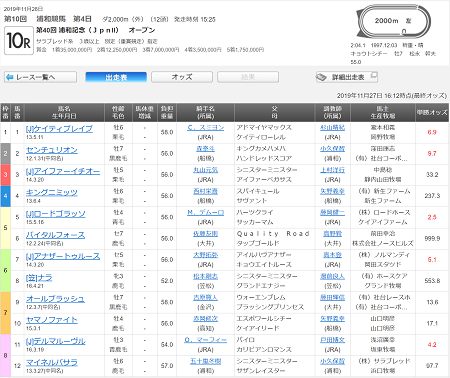The width and height of the screenshot is (450, 378).
Task: Open horse link バイタルフォース
Action: 55,235
